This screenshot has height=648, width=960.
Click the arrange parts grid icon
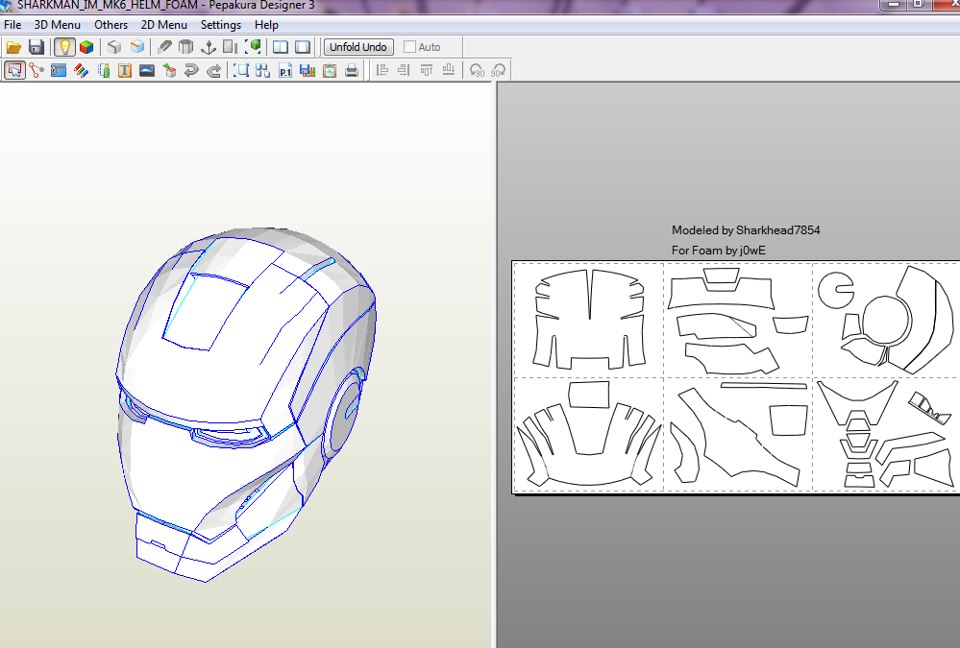tap(263, 70)
